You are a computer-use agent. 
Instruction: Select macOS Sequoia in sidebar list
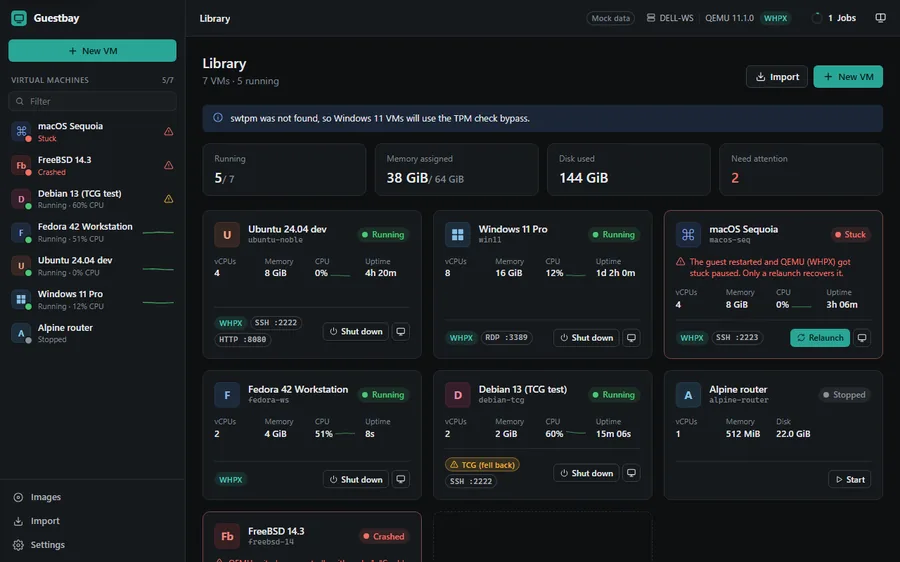[92, 131]
